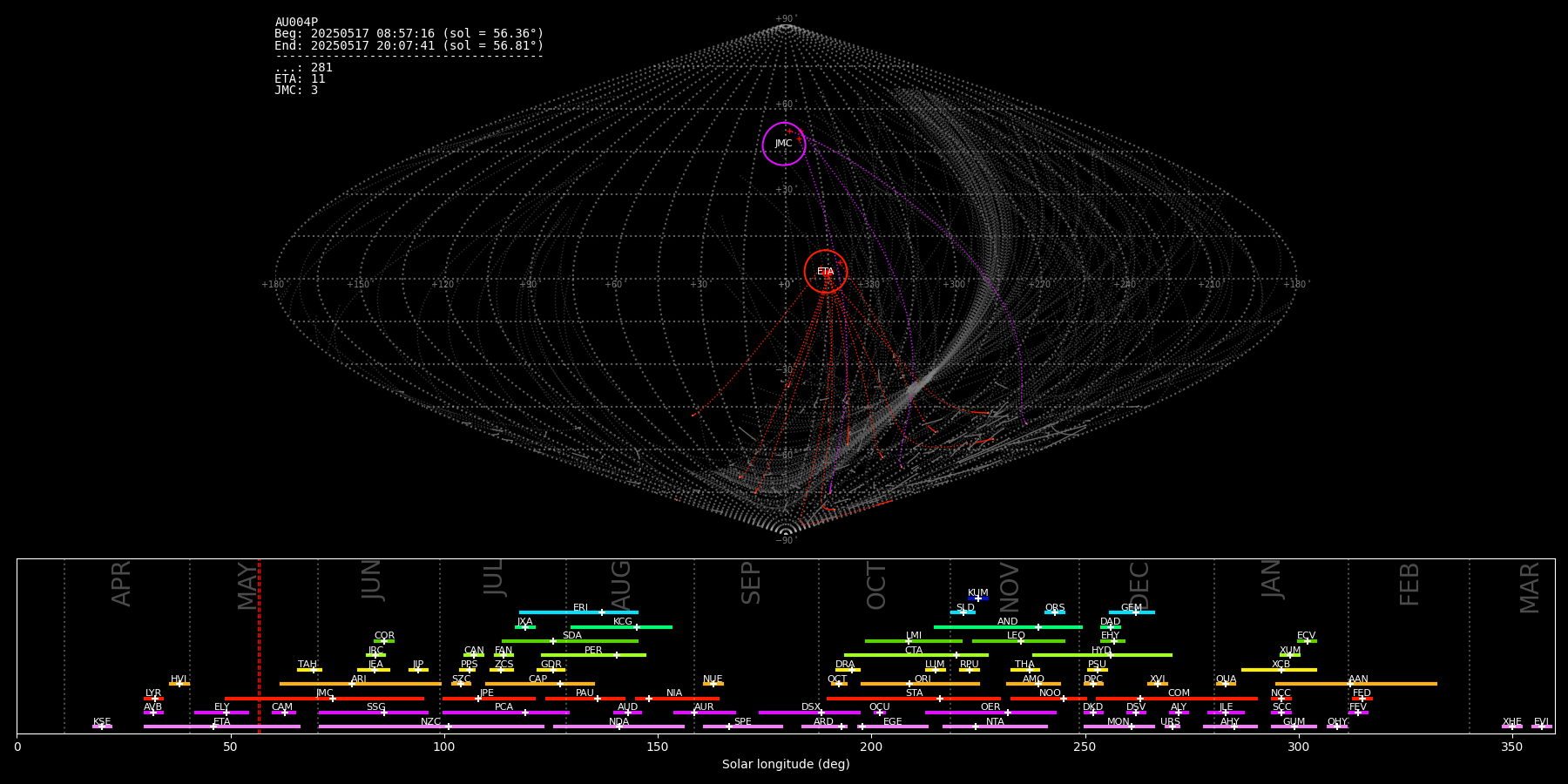Click the SSG shower label

point(375,707)
